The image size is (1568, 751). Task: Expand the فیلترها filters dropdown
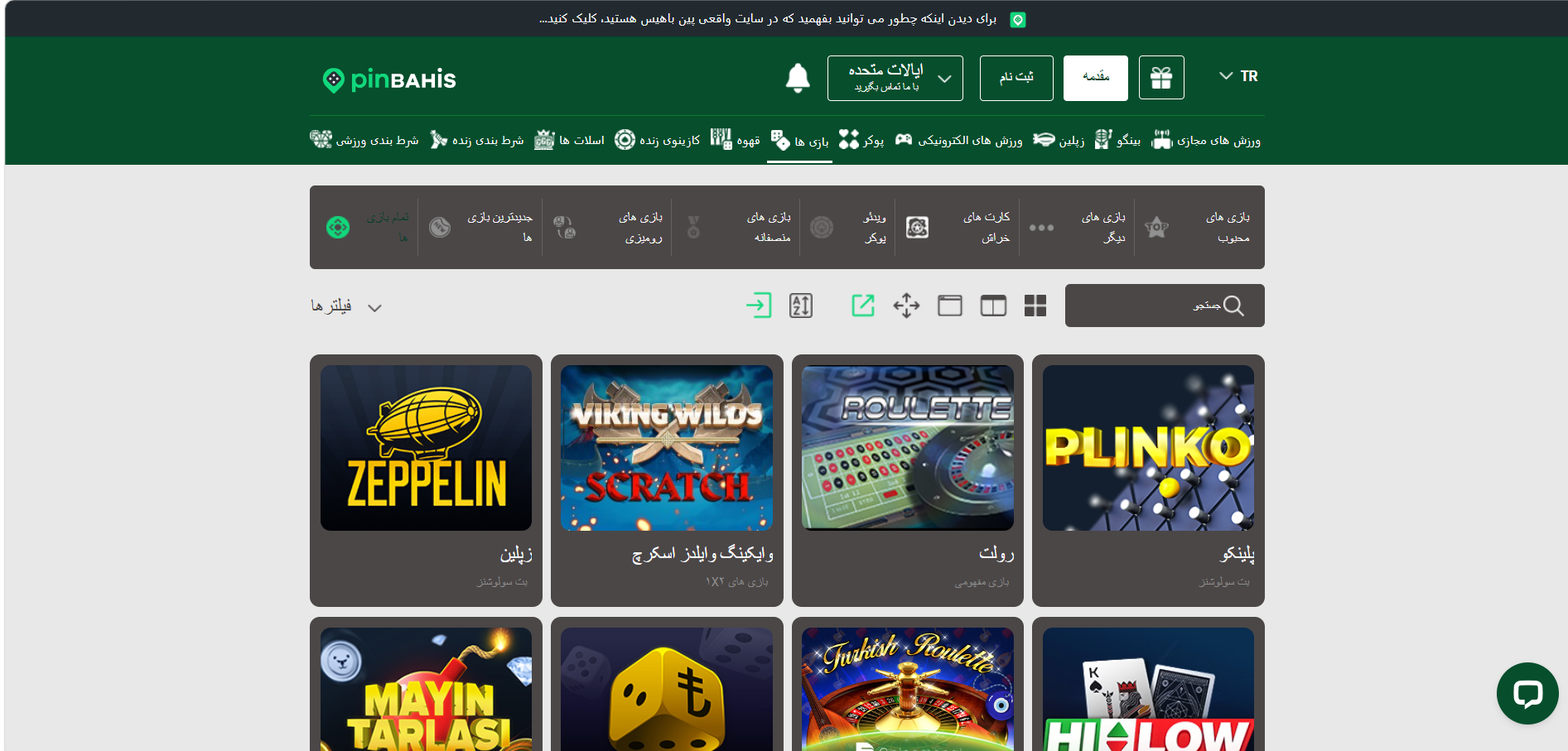pos(346,306)
